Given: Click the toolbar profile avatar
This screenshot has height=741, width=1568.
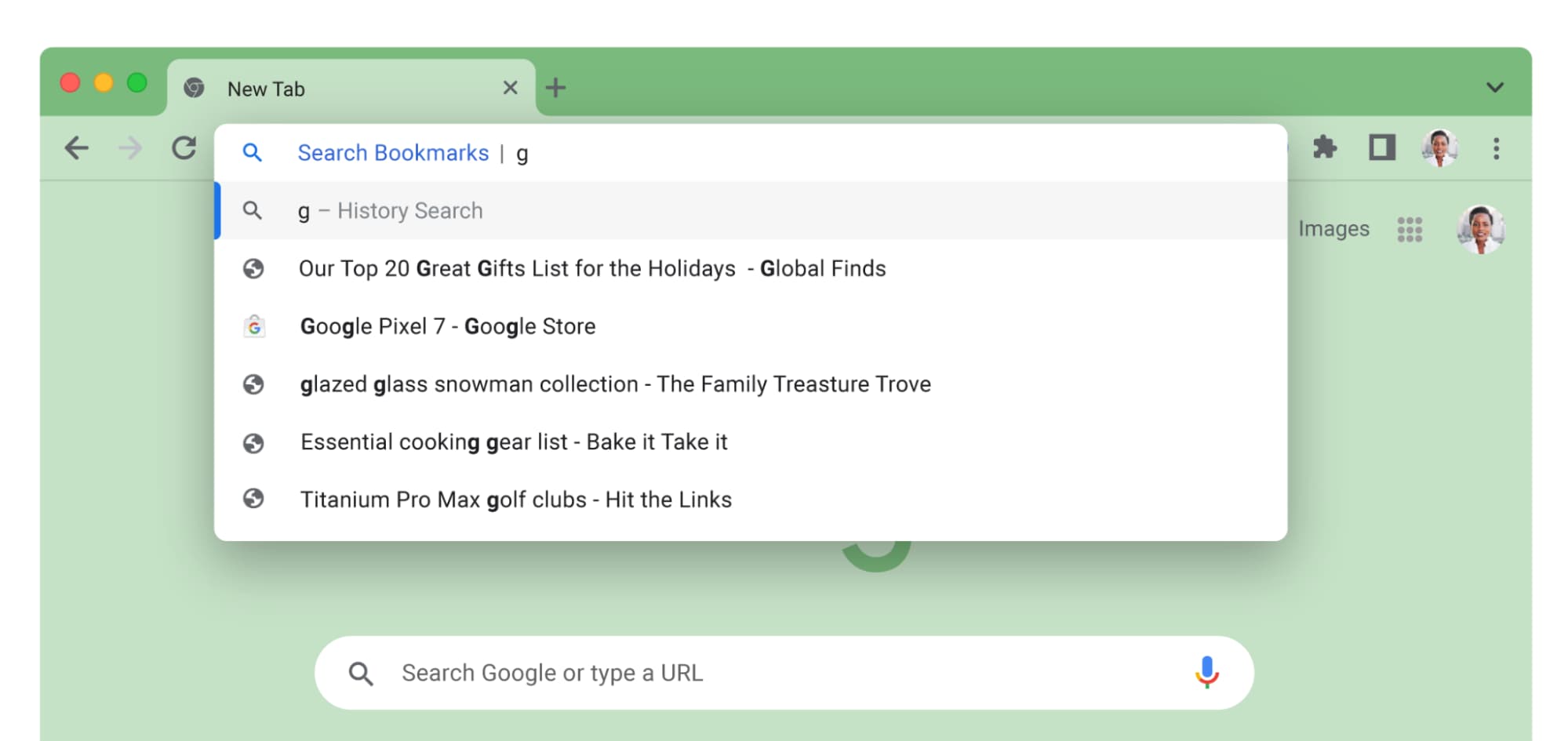Looking at the screenshot, I should coord(1439,147).
